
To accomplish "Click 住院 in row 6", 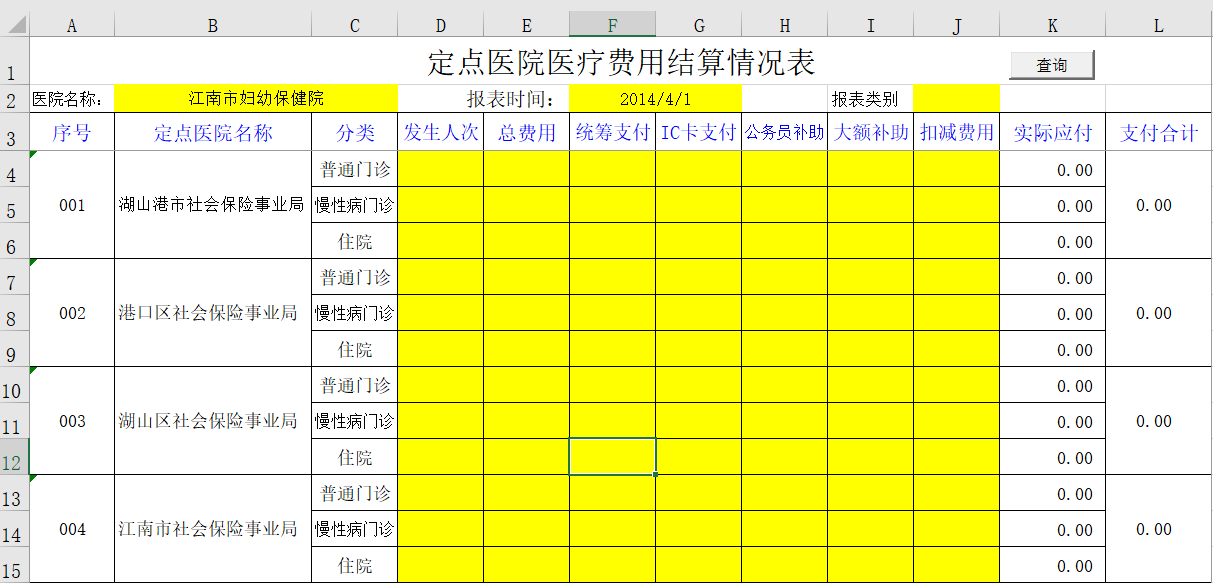I will (x=355, y=241).
